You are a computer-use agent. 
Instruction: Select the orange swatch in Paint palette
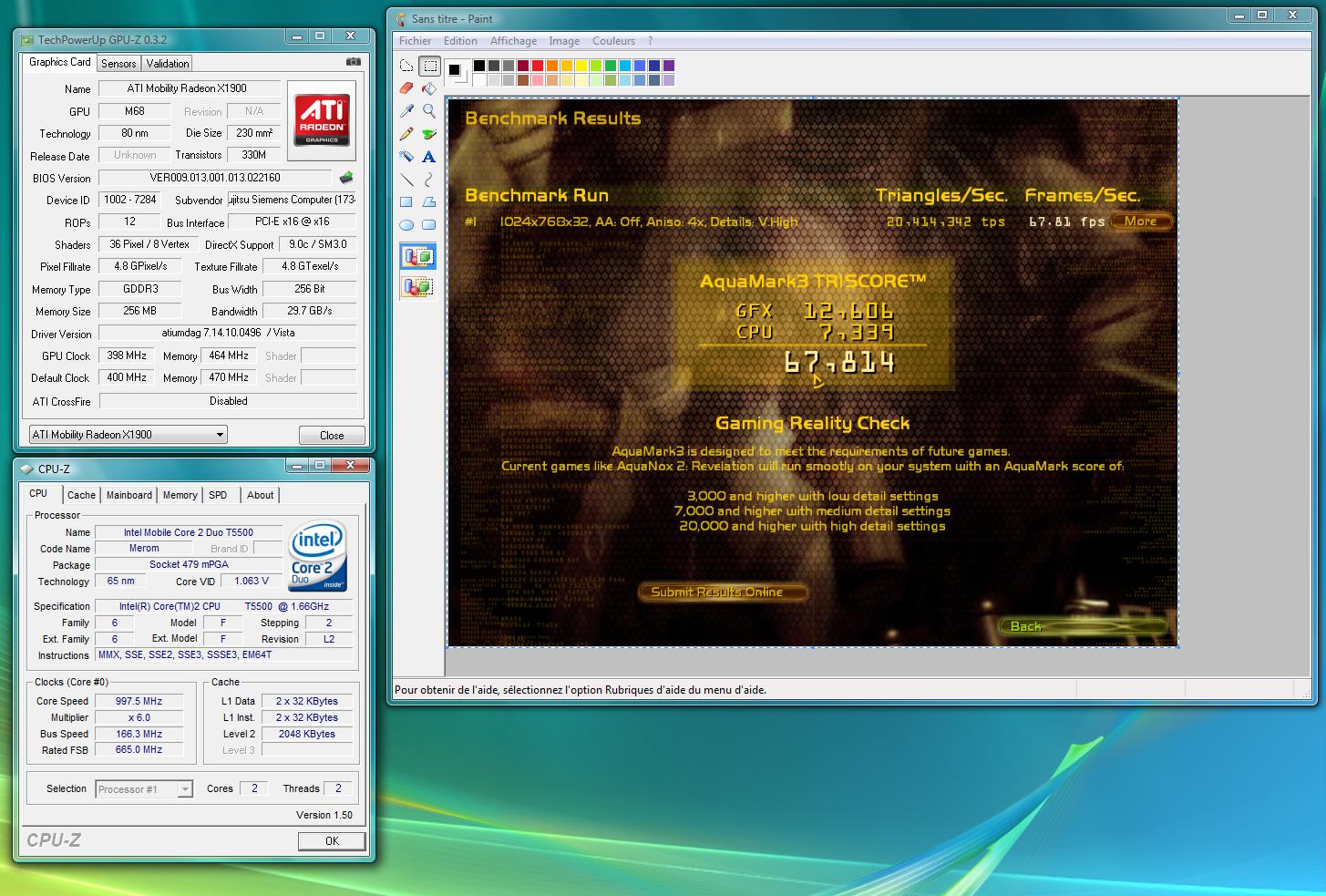552,65
